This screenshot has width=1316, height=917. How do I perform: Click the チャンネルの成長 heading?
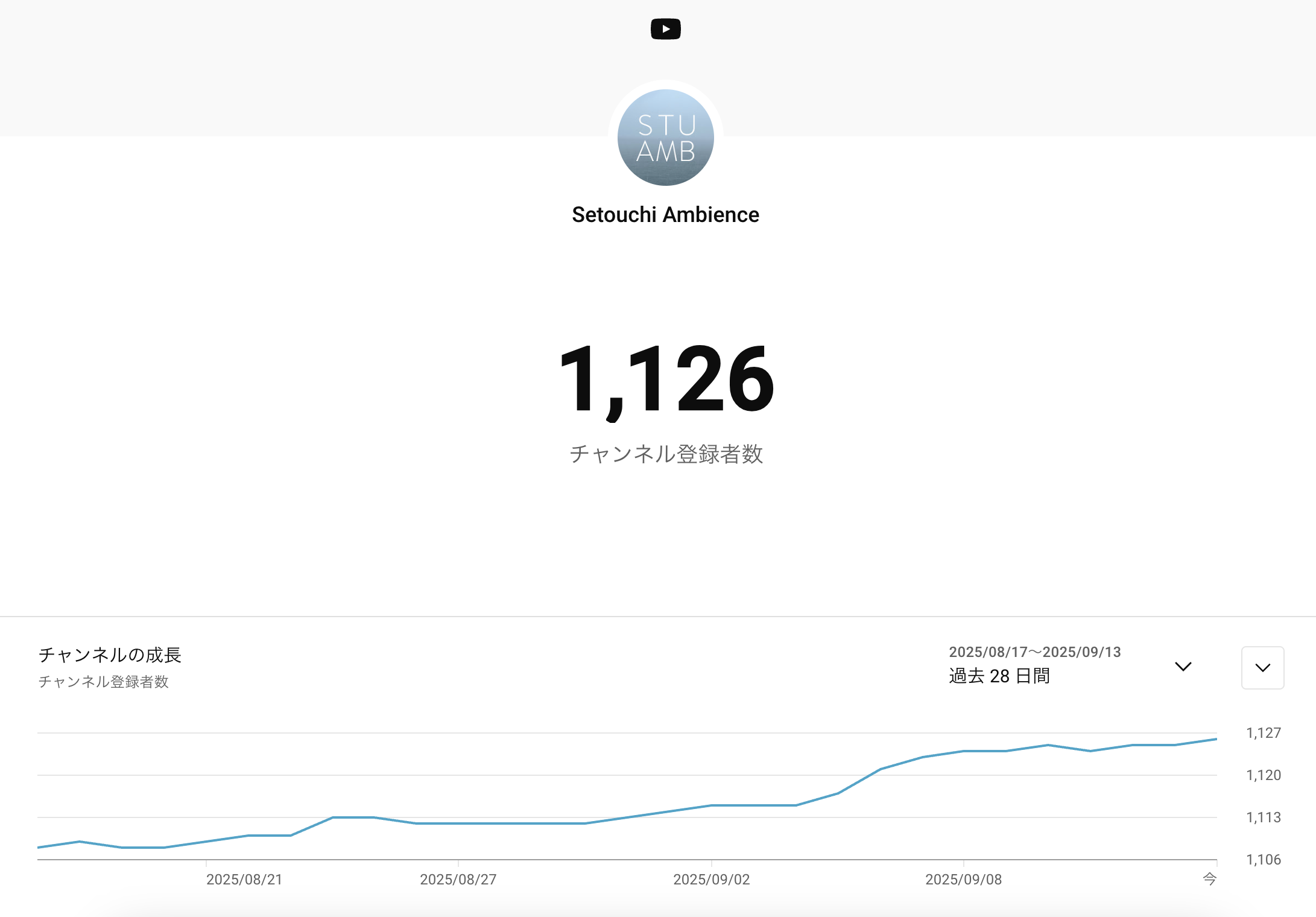click(110, 655)
